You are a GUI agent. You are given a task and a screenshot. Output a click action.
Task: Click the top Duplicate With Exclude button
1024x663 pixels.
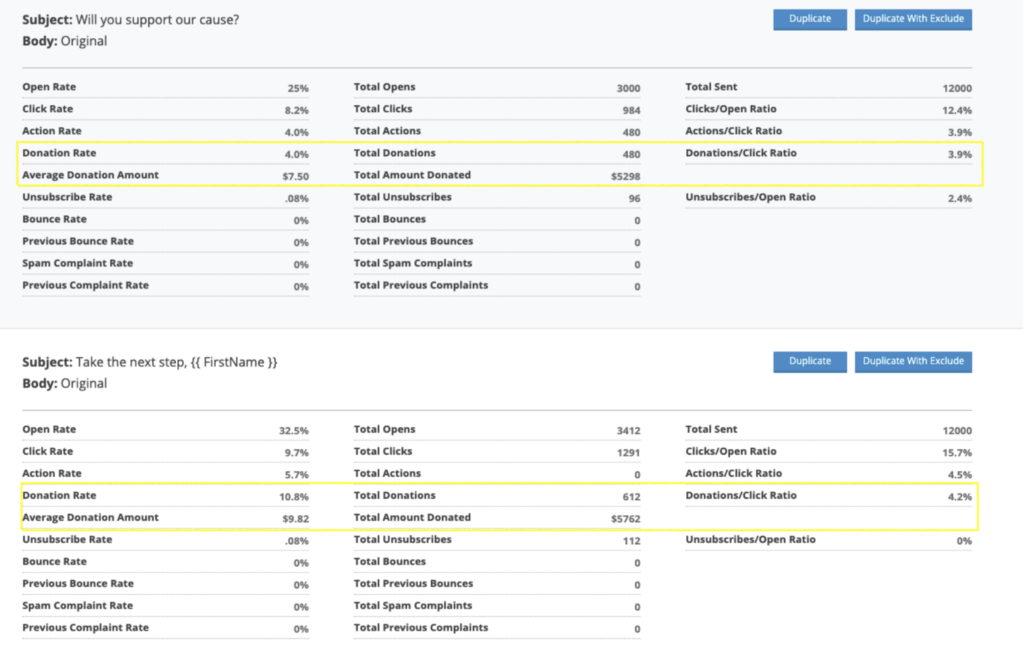click(913, 19)
